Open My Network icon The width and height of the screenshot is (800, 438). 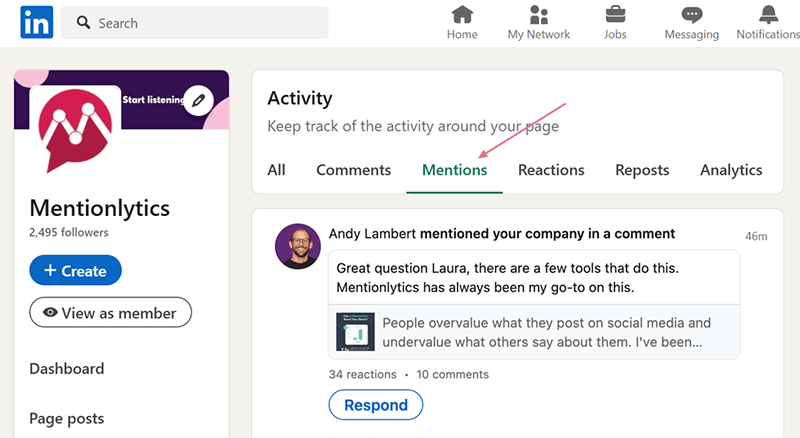539,14
